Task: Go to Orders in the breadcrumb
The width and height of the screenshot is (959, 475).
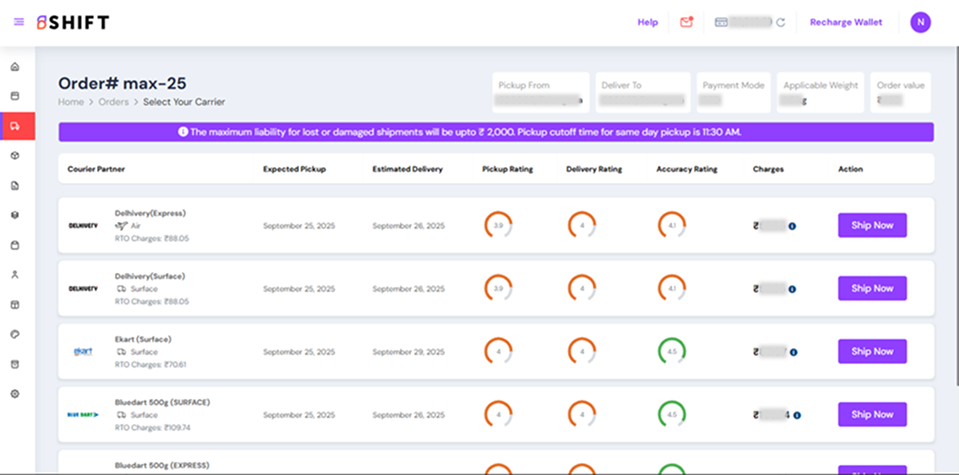Action: (113, 102)
